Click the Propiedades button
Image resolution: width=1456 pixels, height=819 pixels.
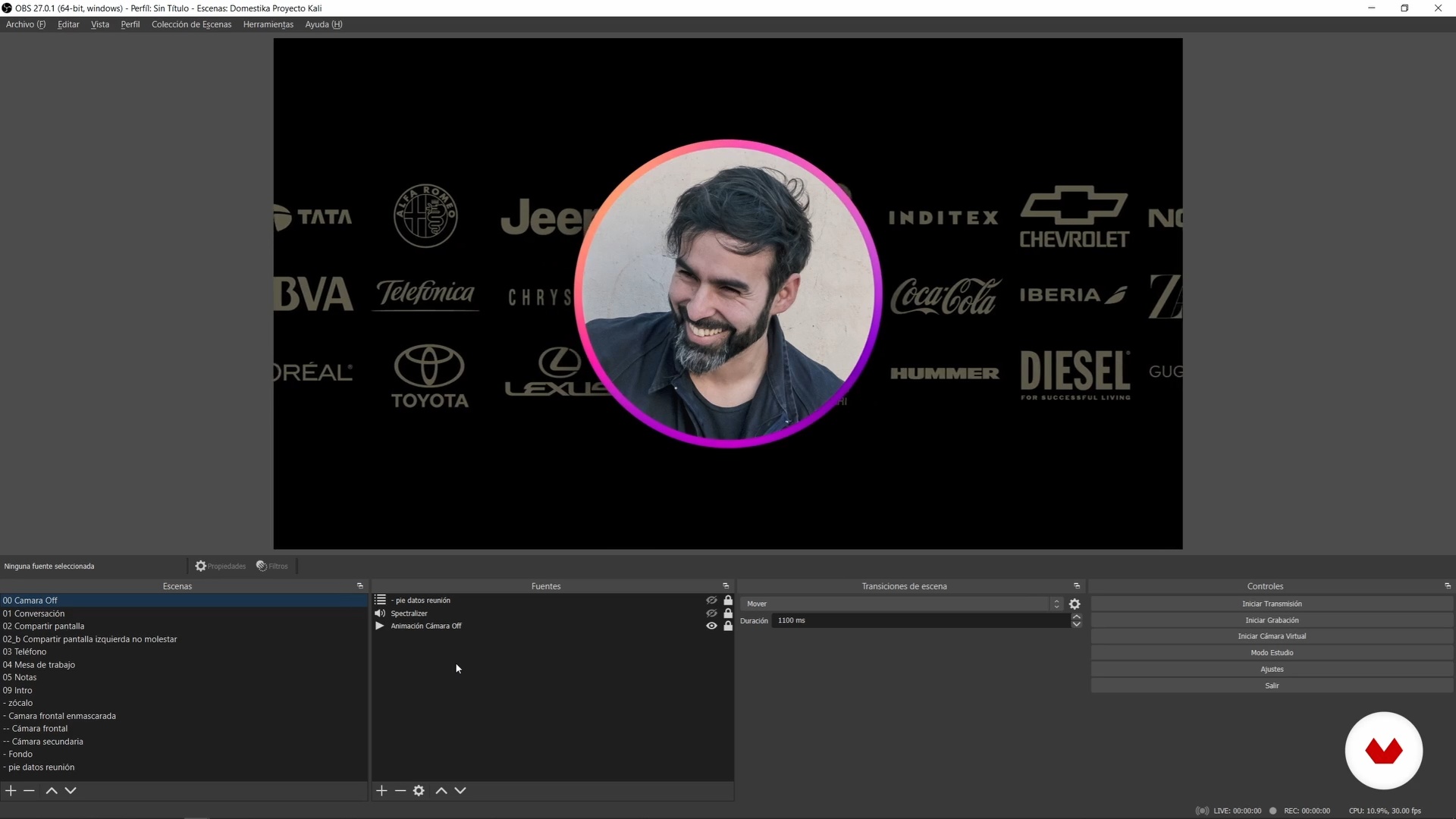click(221, 566)
